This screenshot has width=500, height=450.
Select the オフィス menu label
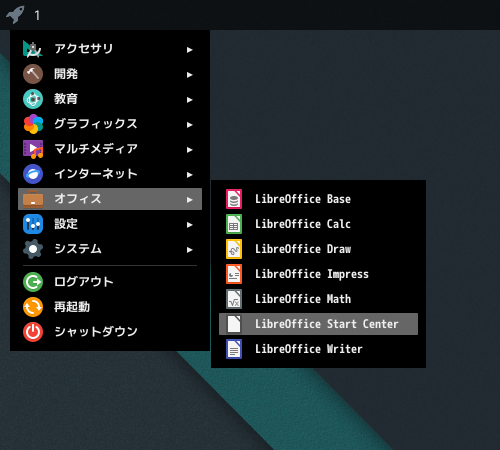78,199
